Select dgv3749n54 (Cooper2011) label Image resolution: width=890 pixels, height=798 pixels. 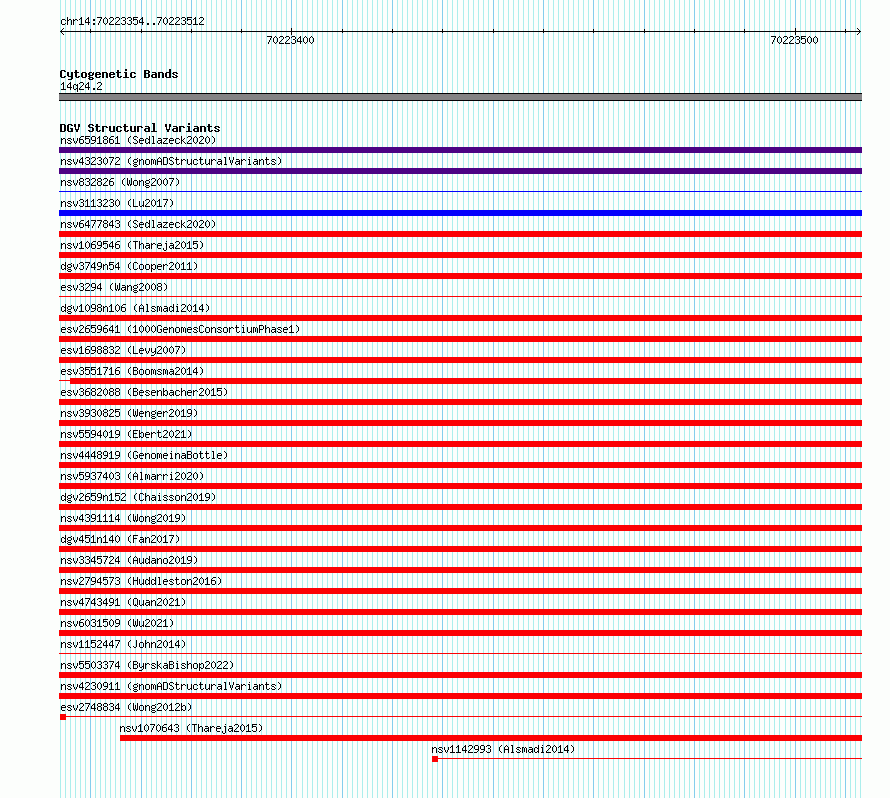pyautogui.click(x=129, y=266)
